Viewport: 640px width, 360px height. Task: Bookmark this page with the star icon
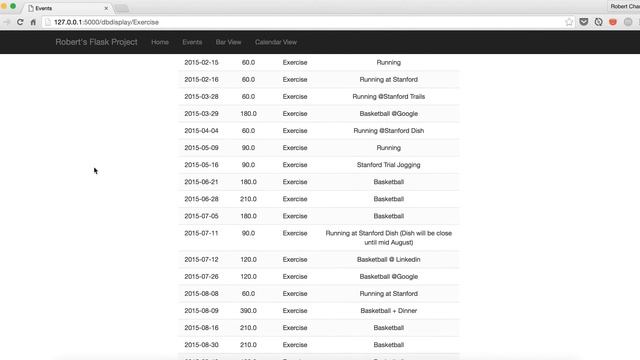(x=569, y=22)
